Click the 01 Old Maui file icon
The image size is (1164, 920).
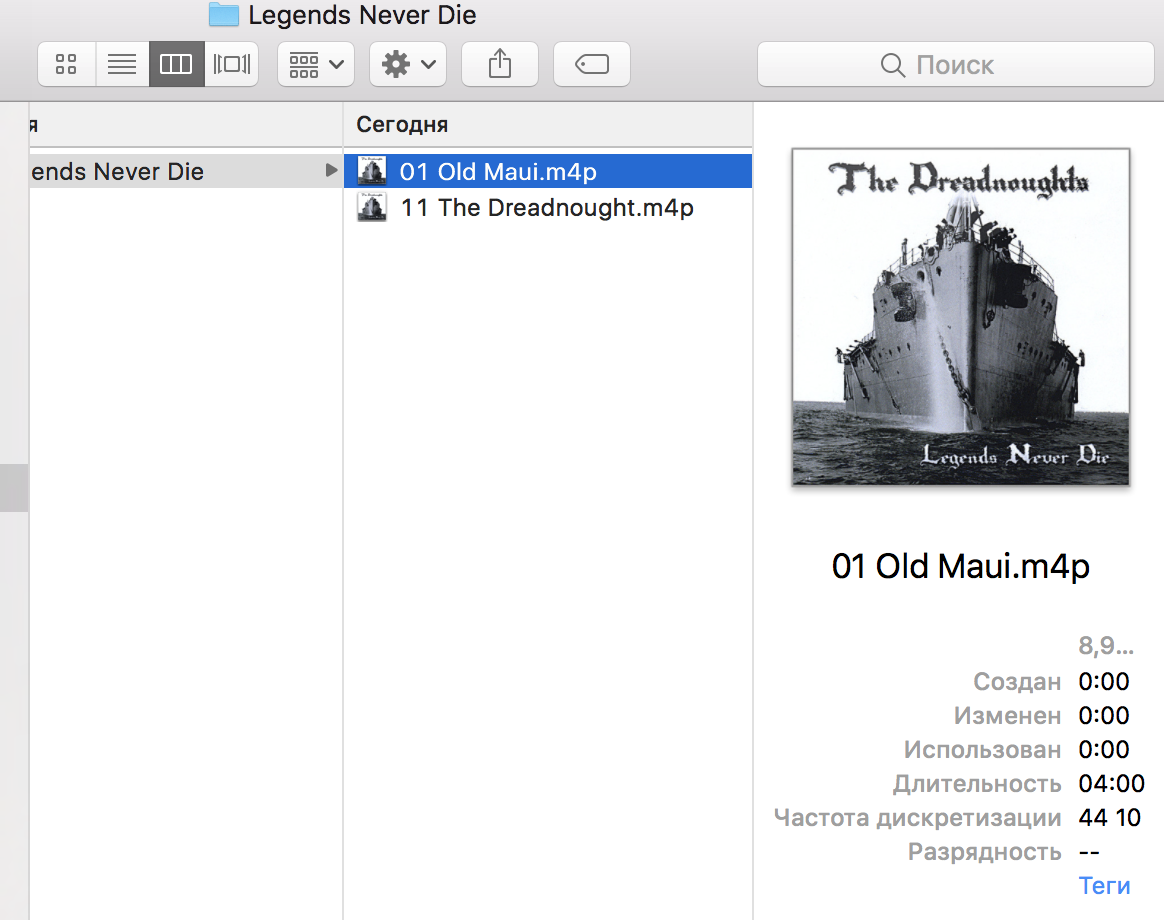[372, 171]
